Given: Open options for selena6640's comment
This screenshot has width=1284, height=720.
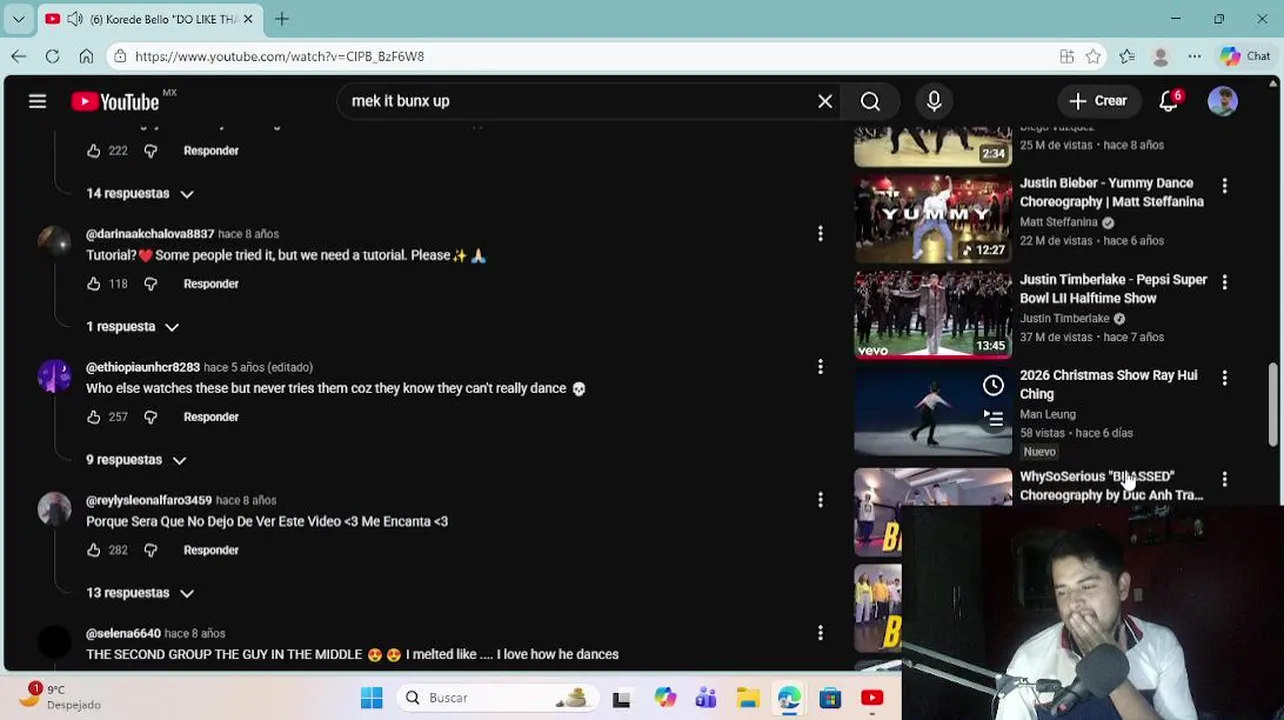Looking at the screenshot, I should coord(820,633).
